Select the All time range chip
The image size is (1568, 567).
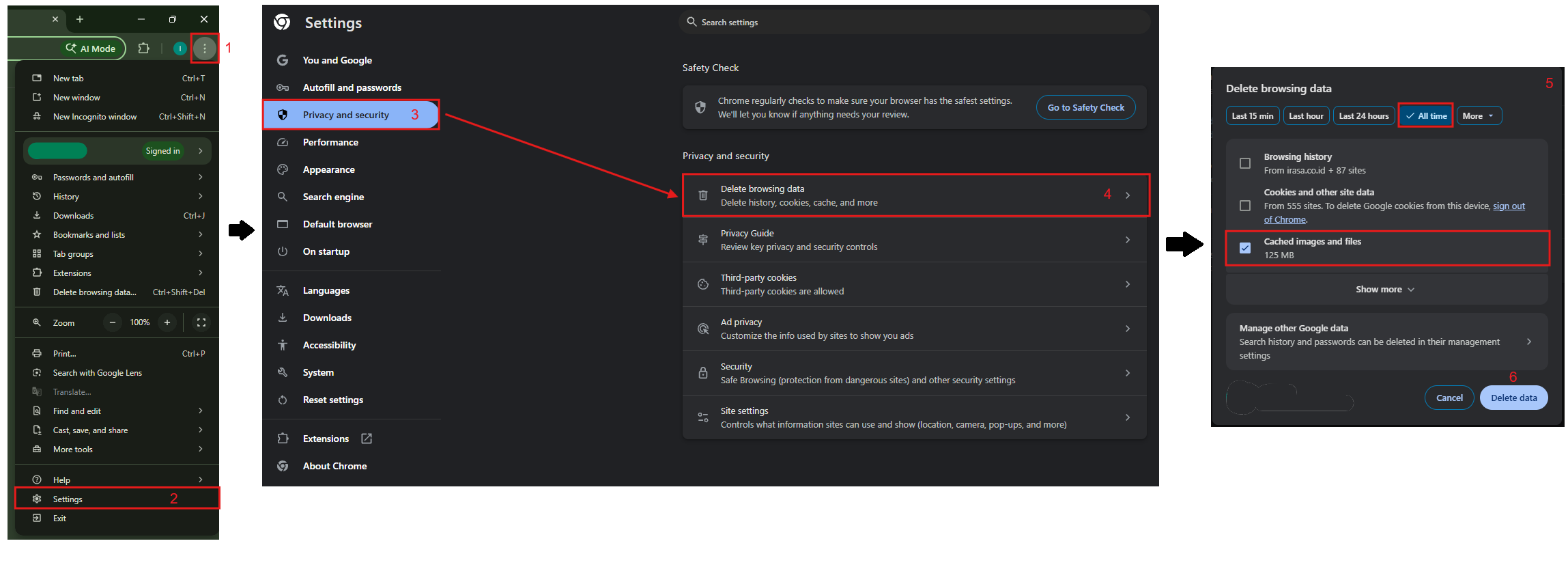point(1426,116)
